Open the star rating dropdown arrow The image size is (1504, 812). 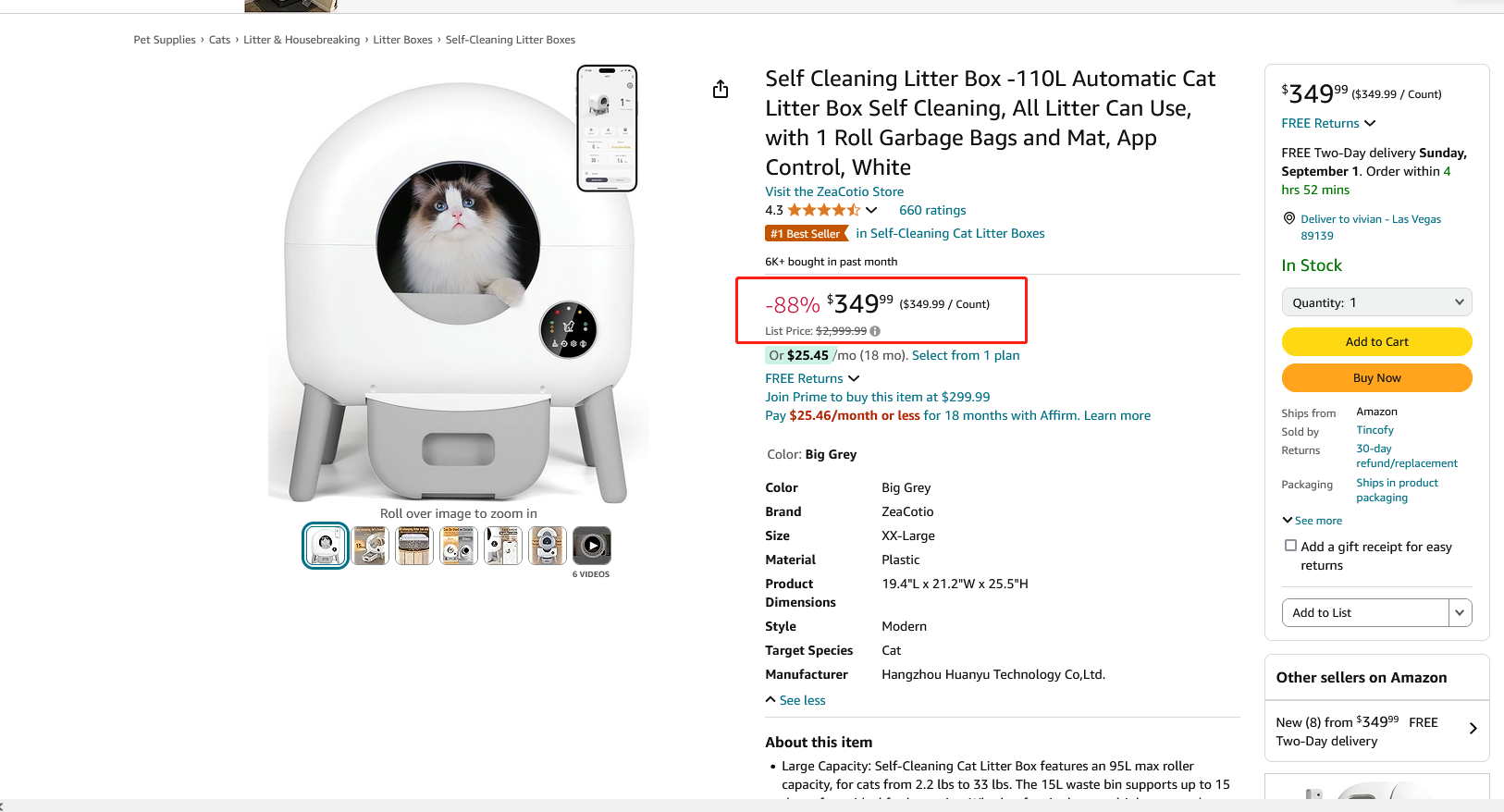[x=871, y=210]
